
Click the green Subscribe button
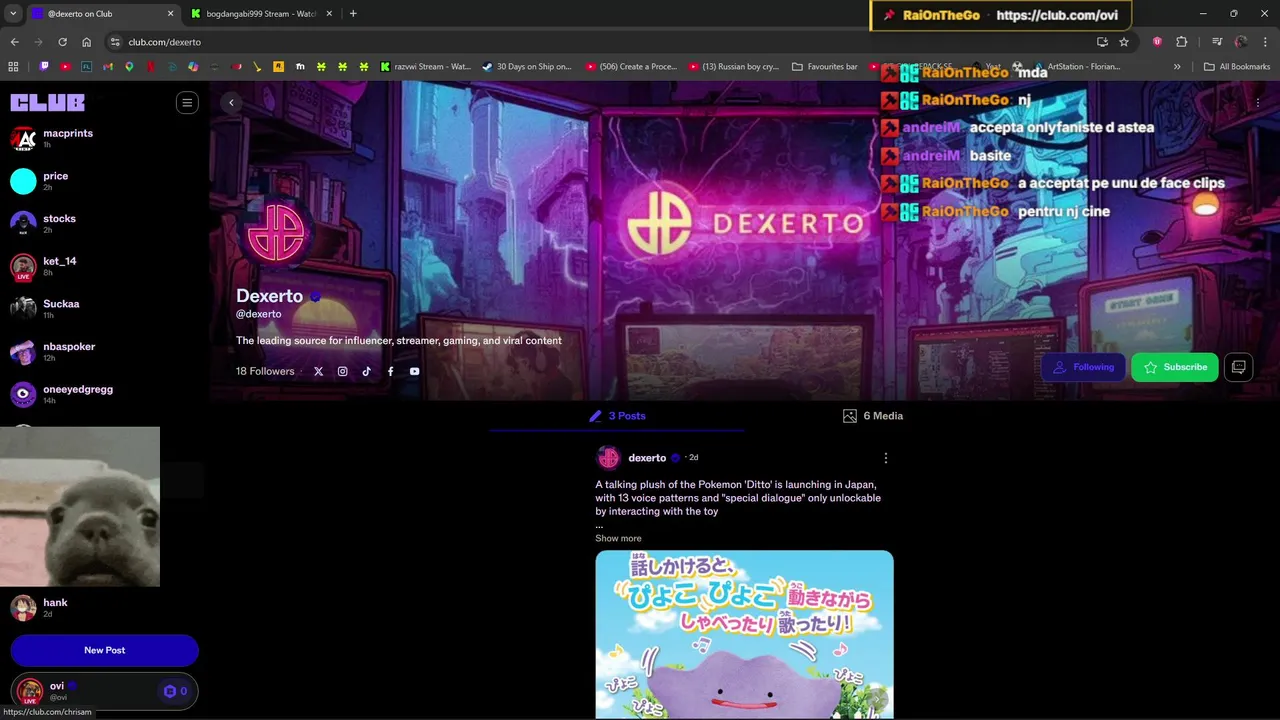[x=1175, y=367]
